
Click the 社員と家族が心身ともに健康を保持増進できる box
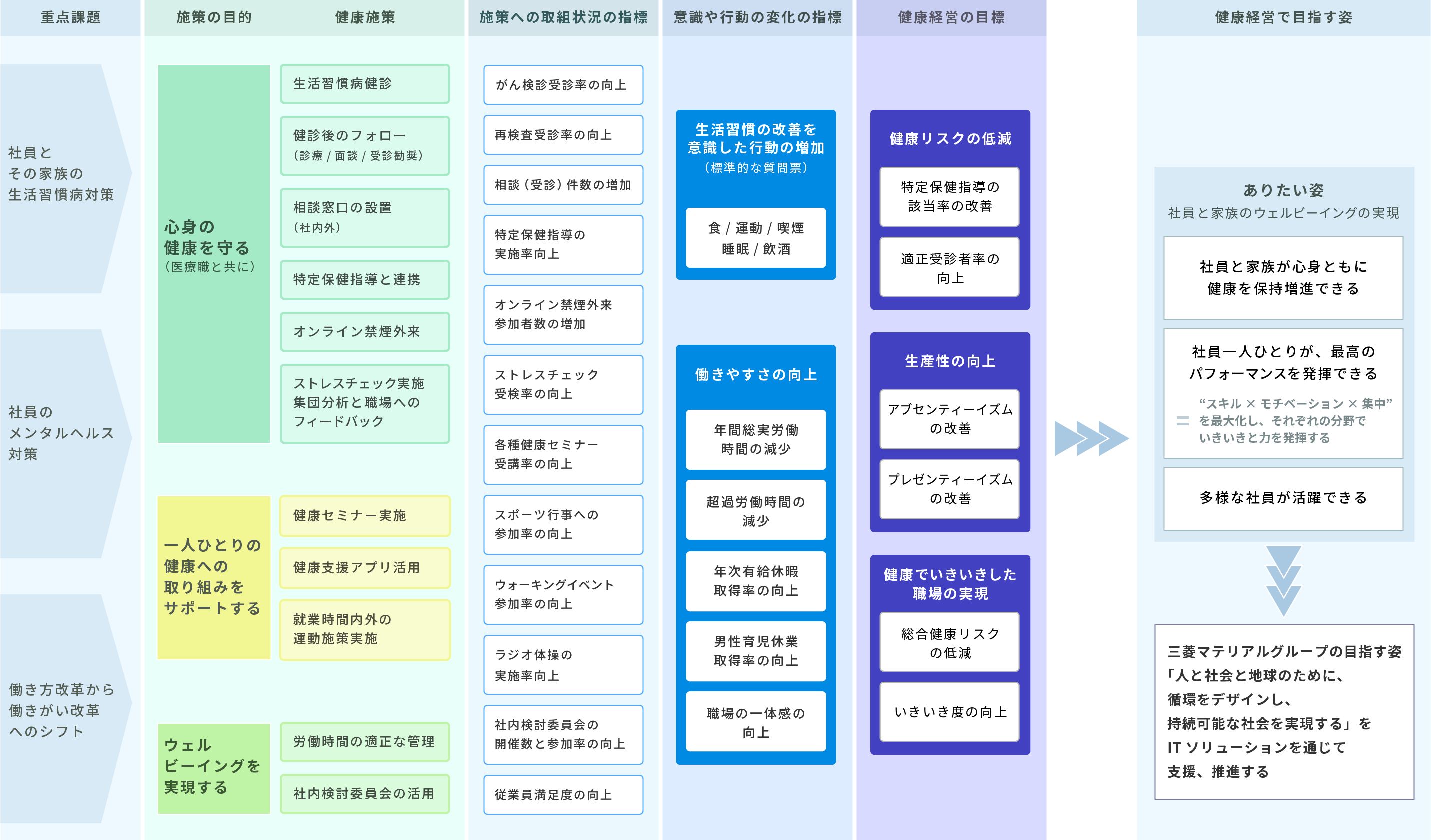click(x=1283, y=277)
